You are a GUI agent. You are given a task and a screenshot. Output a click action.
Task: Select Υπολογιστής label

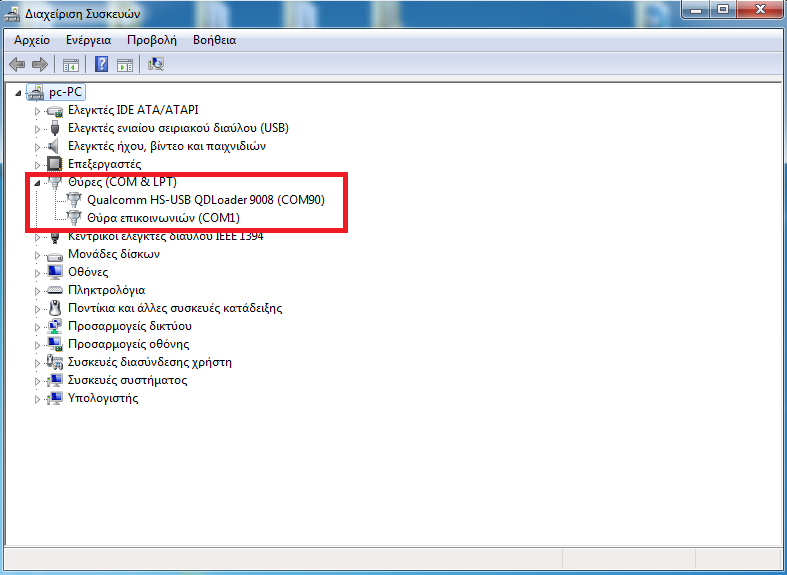[x=103, y=398]
